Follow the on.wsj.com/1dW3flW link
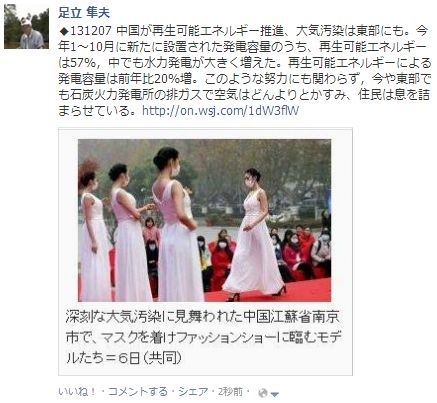The height and width of the screenshot is (403, 437). pos(220,111)
